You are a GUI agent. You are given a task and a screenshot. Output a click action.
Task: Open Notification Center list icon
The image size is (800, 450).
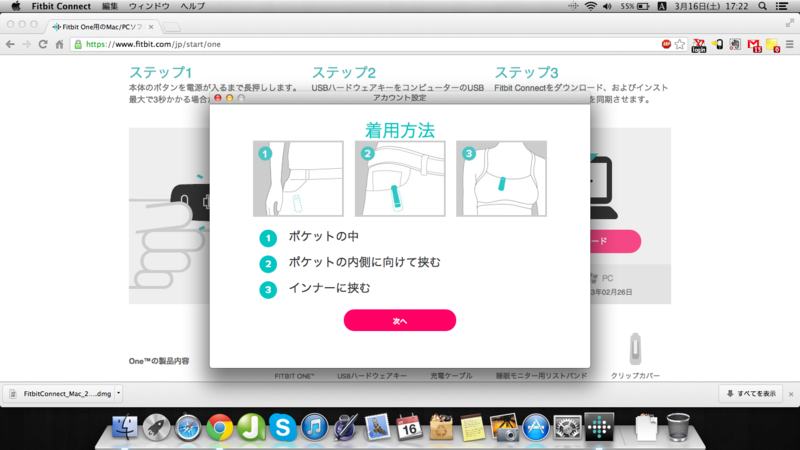[x=782, y=6]
